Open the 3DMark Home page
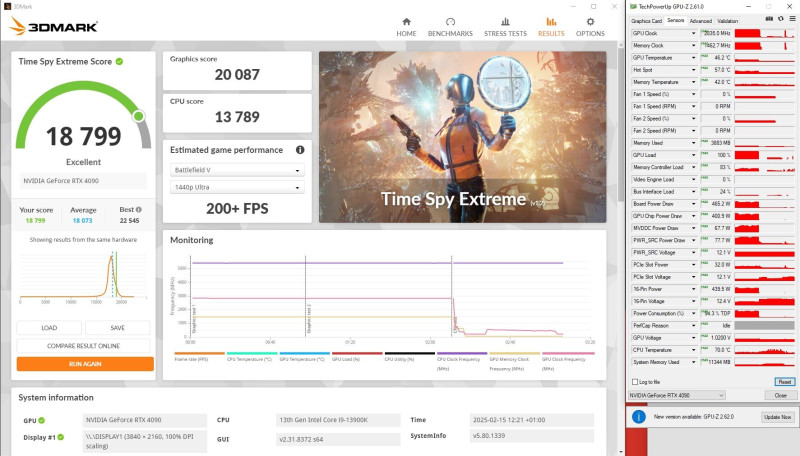This screenshot has height=456, width=800. [406, 27]
